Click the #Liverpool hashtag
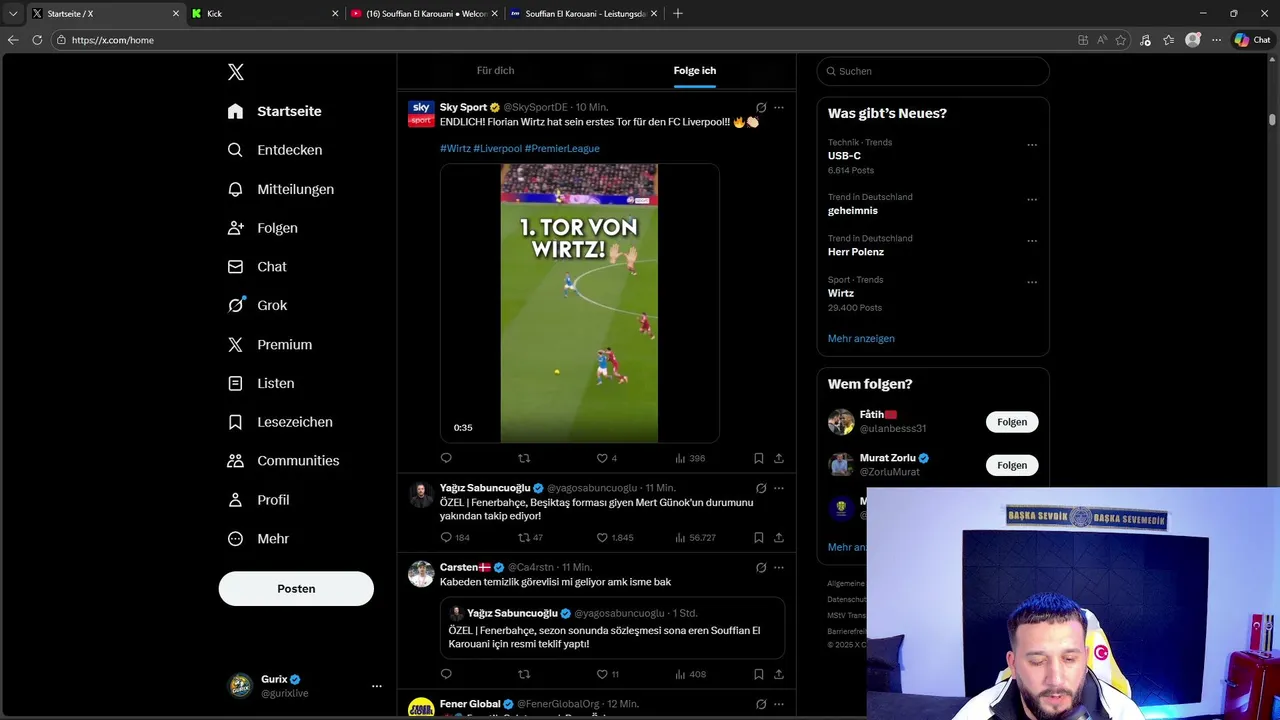Image resolution: width=1280 pixels, height=720 pixels. coord(498,149)
